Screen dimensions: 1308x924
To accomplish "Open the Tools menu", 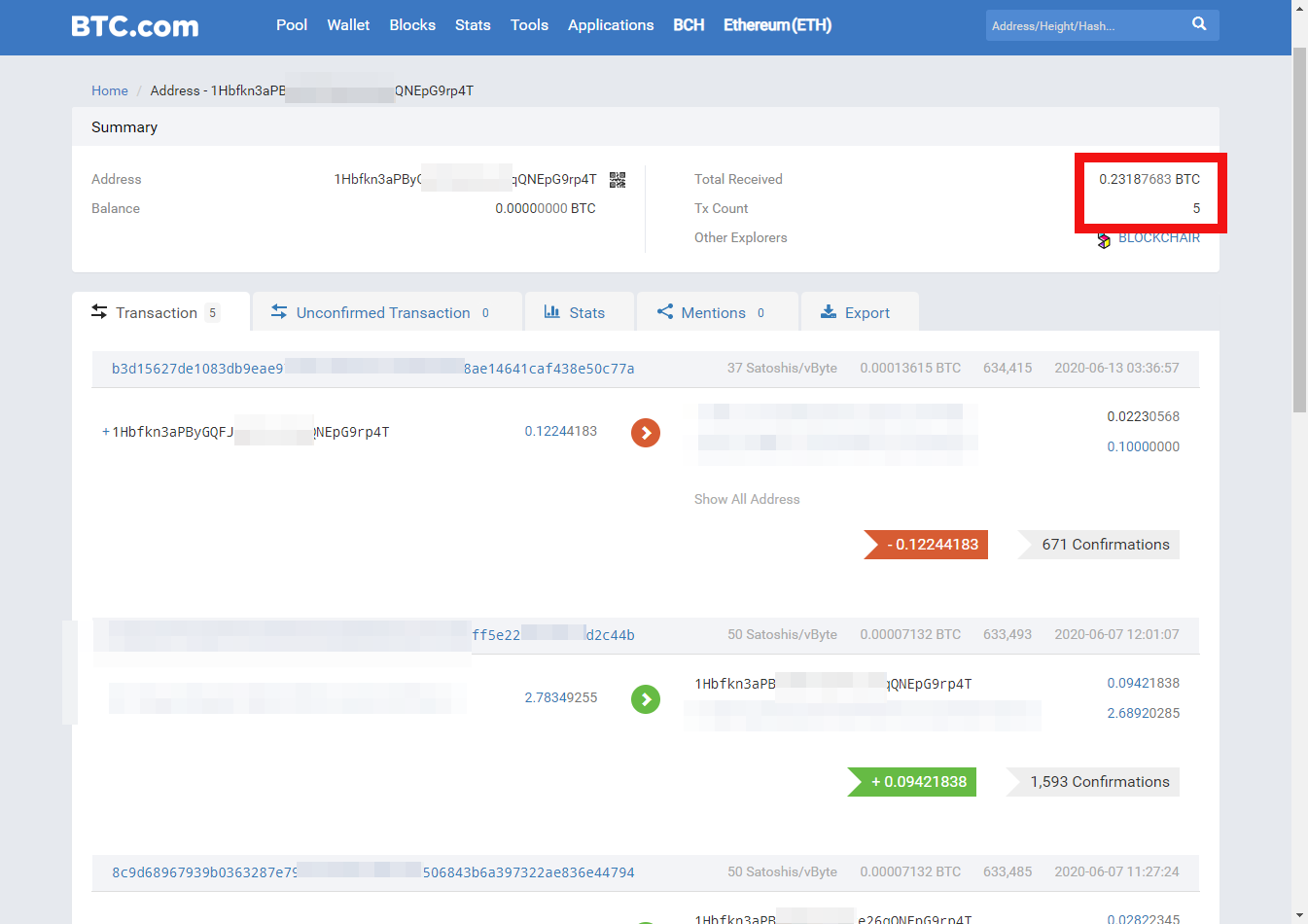I will pos(529,25).
